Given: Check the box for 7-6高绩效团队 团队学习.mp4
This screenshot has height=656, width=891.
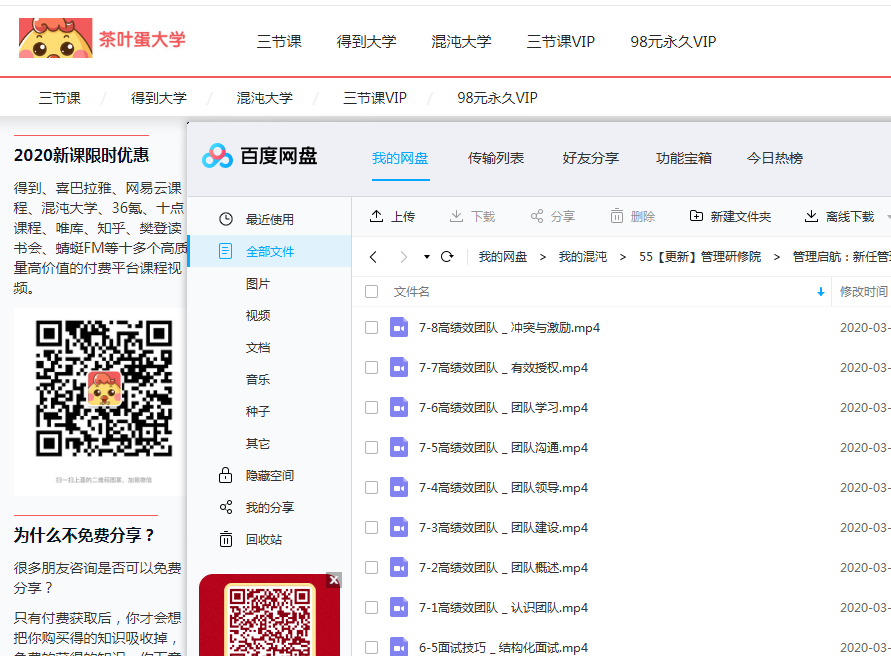Looking at the screenshot, I should tap(372, 408).
